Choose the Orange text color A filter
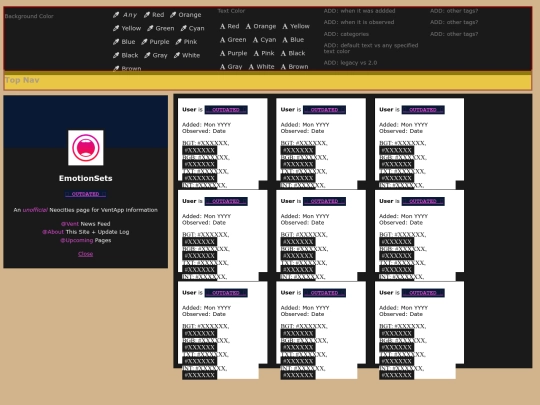Screen dimensions: 540x405 click(x=261, y=26)
